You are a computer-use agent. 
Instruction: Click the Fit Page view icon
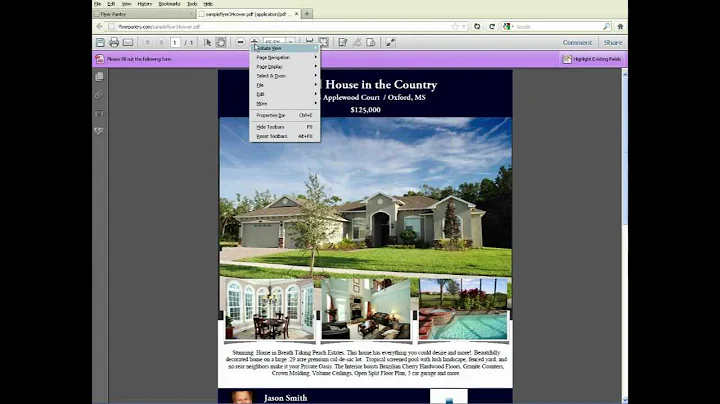point(324,42)
